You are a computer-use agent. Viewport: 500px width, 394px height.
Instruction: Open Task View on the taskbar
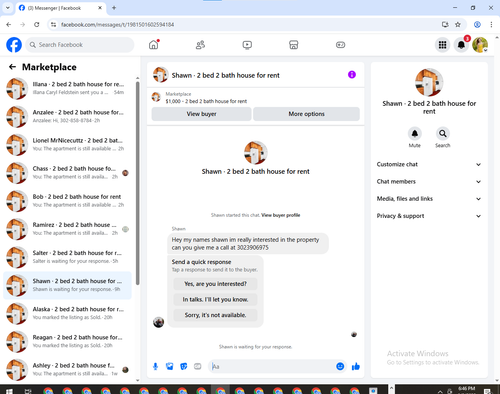[x=28, y=391]
